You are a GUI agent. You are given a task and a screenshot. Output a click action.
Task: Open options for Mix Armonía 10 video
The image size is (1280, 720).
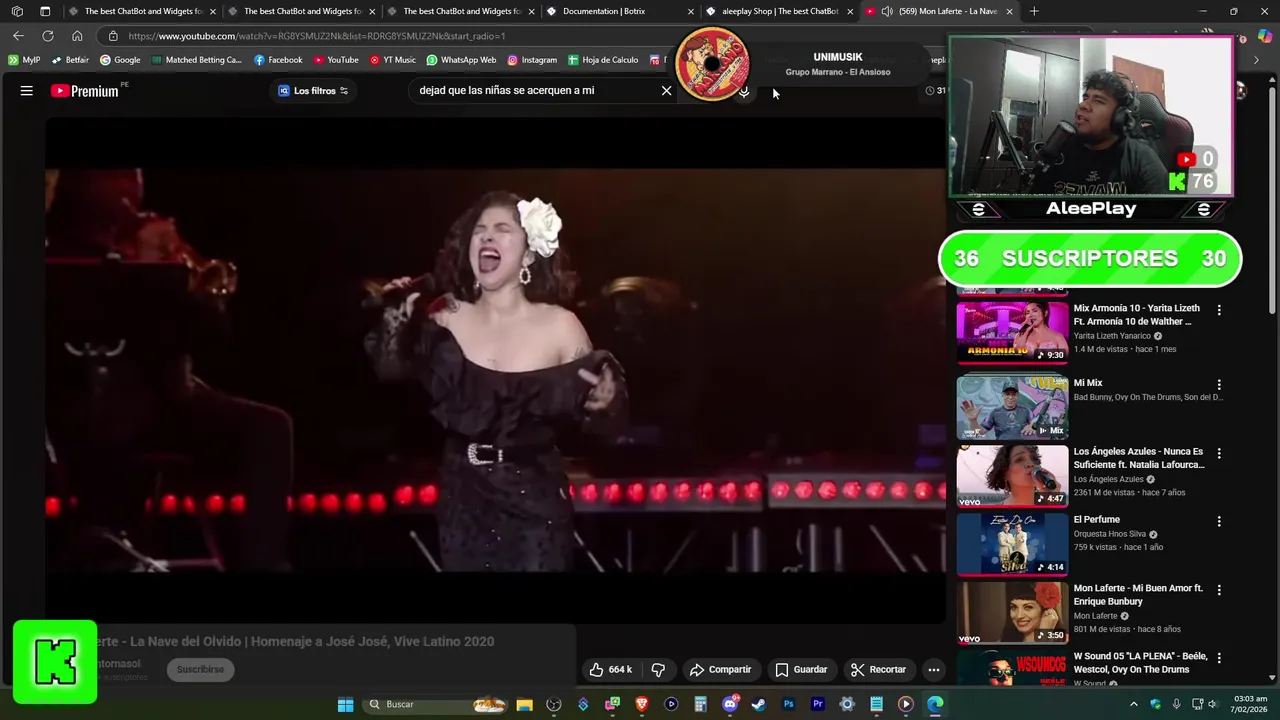click(x=1218, y=310)
